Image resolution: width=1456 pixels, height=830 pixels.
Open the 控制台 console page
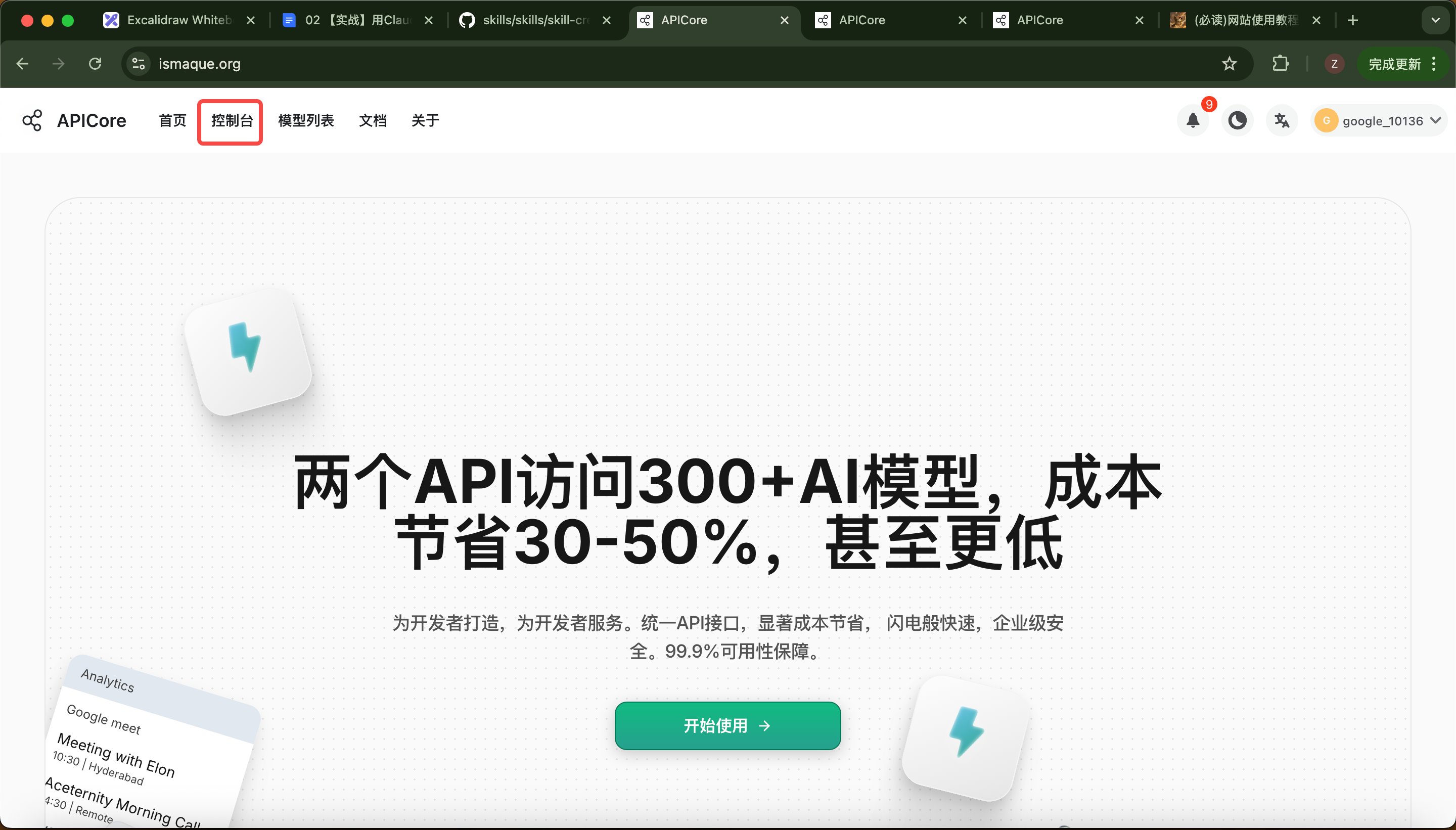(x=232, y=120)
